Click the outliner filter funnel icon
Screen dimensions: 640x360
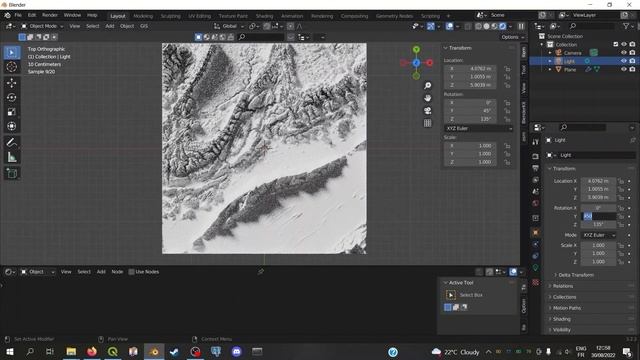coord(626,26)
